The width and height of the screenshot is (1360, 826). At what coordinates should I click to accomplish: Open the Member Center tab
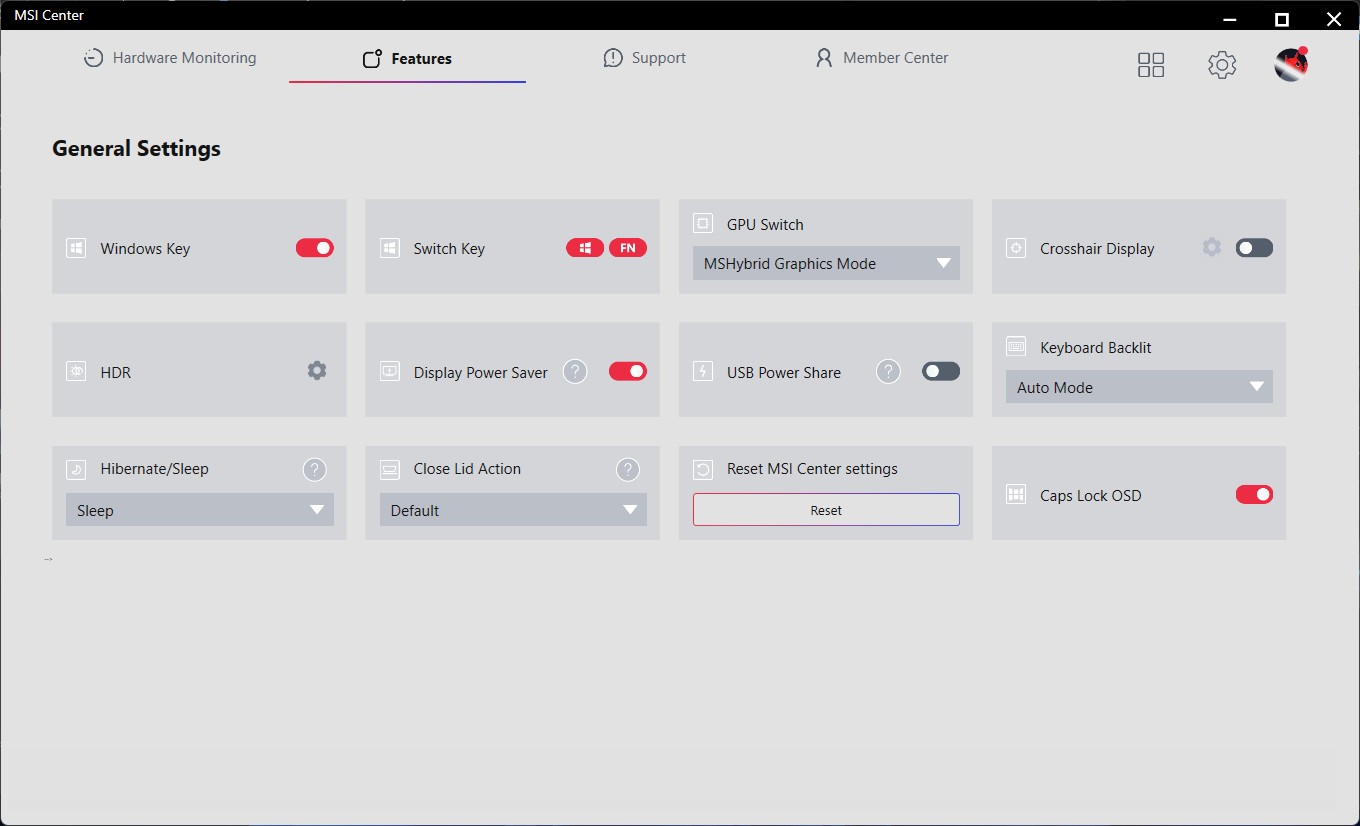[882, 58]
